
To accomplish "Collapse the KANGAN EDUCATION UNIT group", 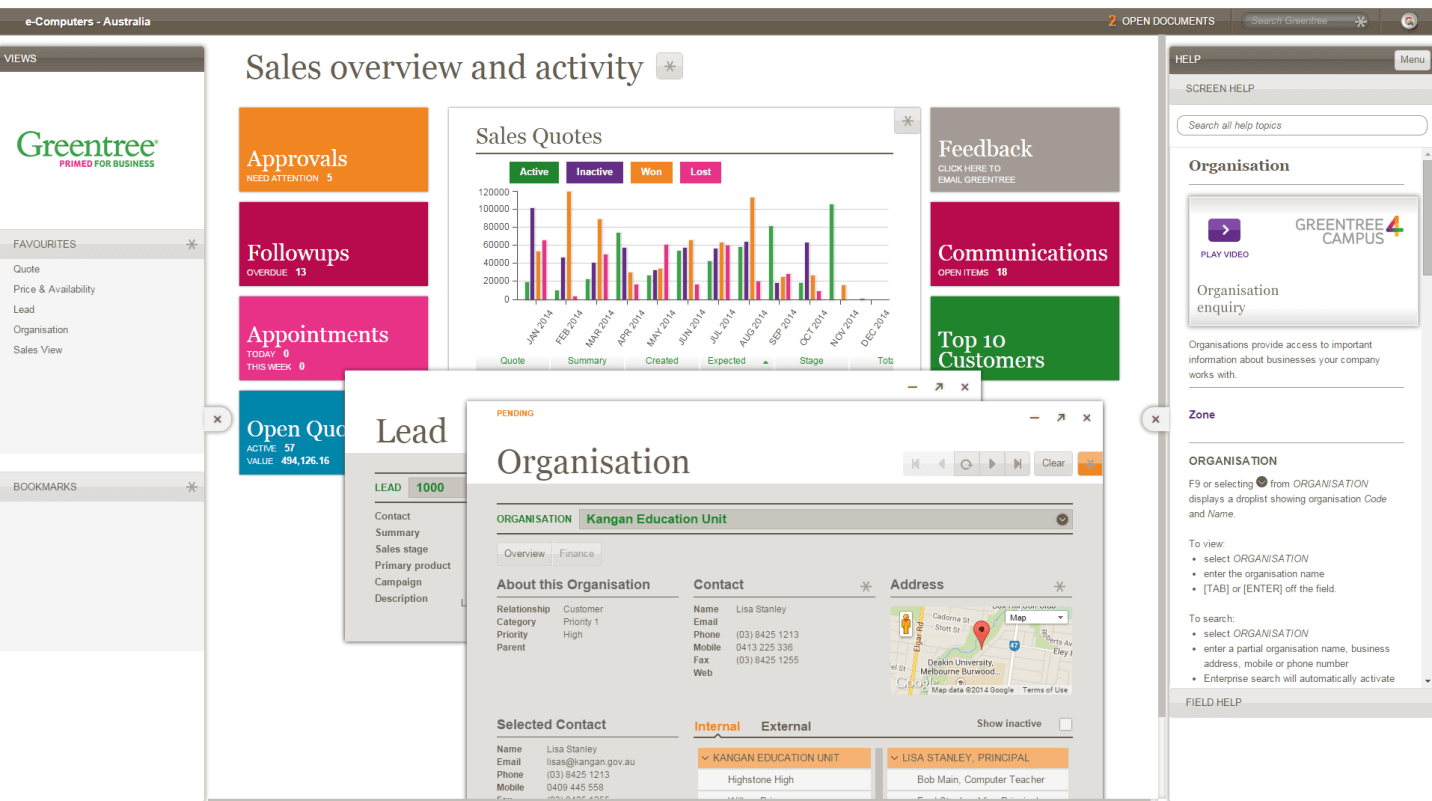I will click(x=783, y=758).
